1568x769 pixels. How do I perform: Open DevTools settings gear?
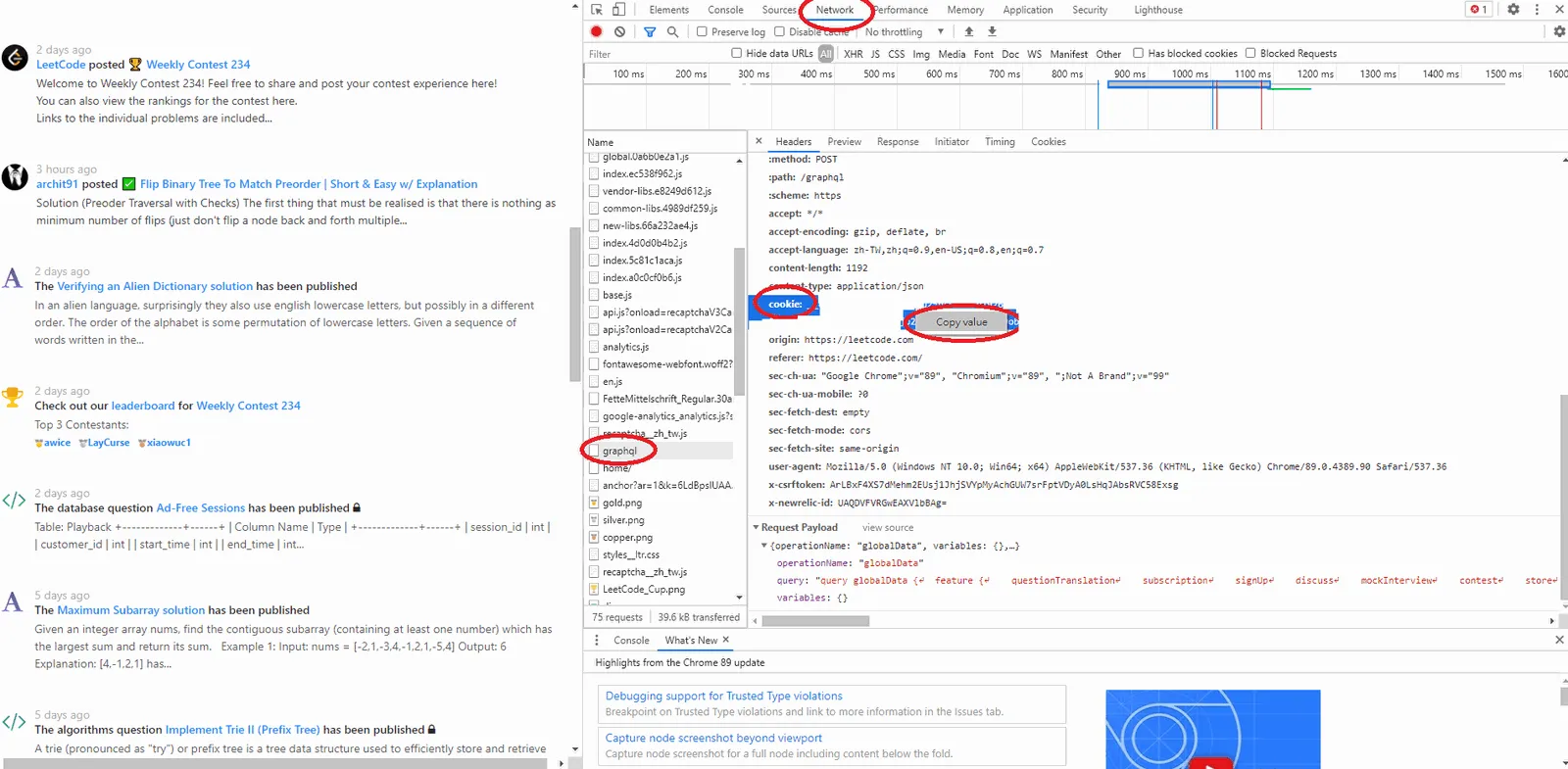(x=1513, y=10)
